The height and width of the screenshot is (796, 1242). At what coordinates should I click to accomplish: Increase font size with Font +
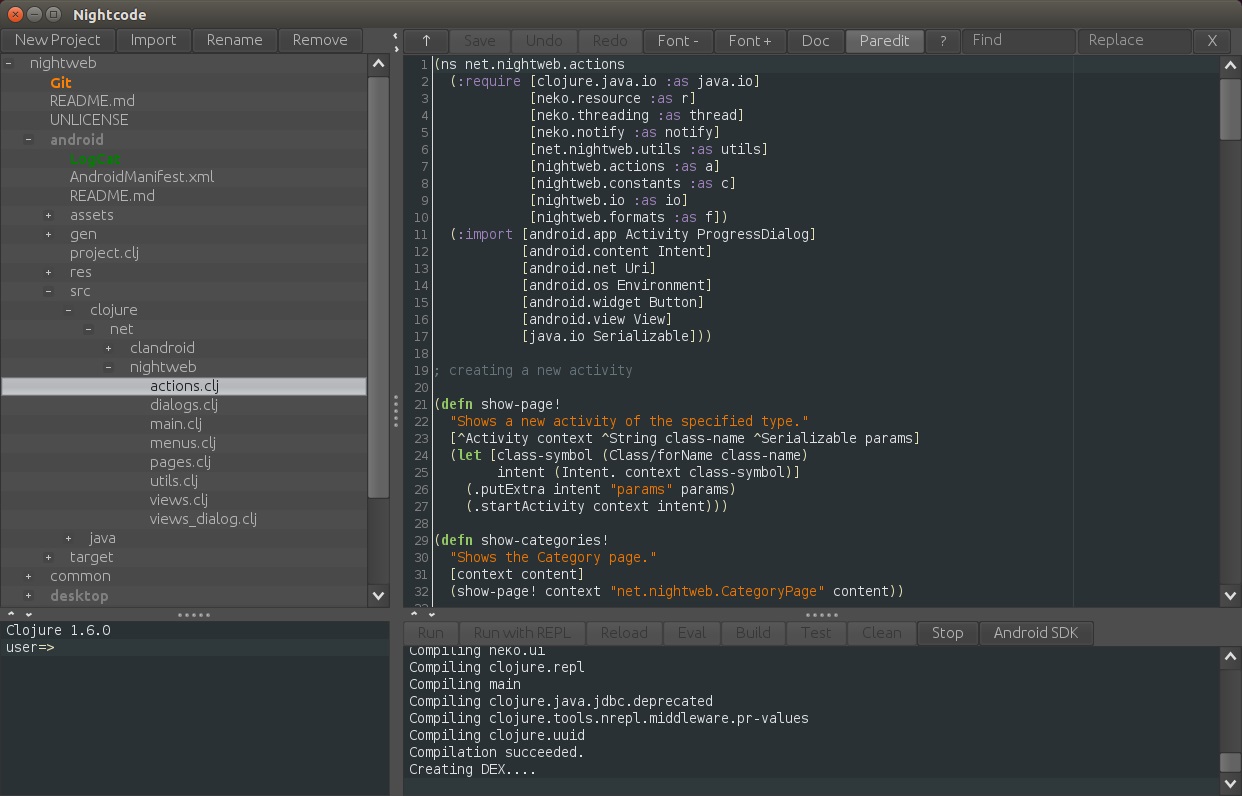coord(750,41)
